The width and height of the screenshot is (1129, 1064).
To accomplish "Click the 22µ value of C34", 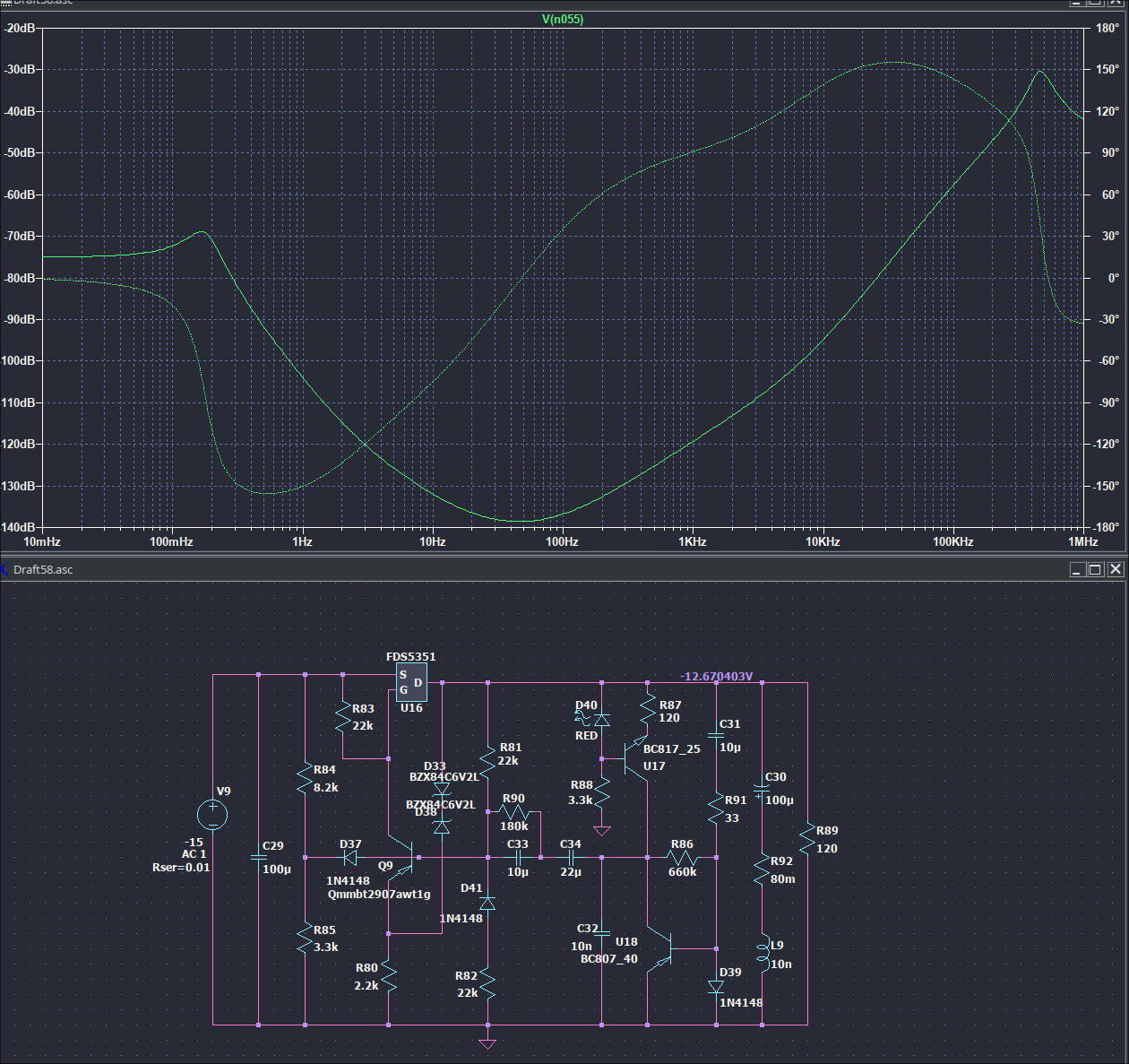I will [x=571, y=871].
